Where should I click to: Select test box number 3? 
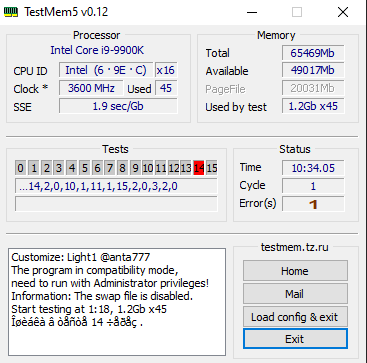click(x=59, y=168)
